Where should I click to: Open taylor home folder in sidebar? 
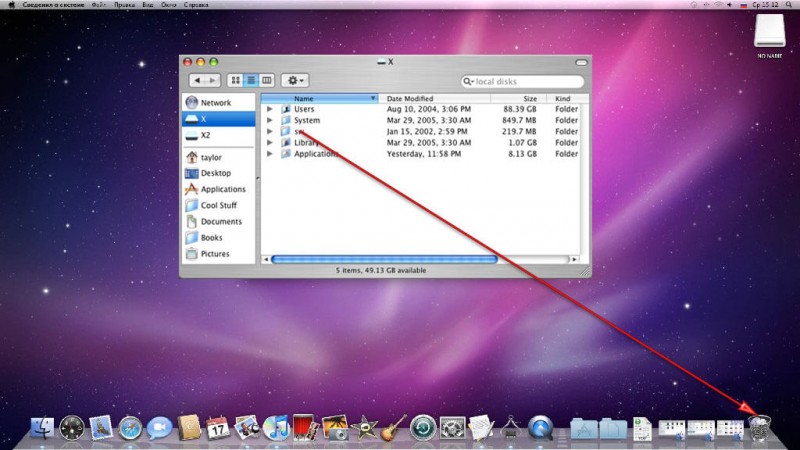pyautogui.click(x=218, y=157)
